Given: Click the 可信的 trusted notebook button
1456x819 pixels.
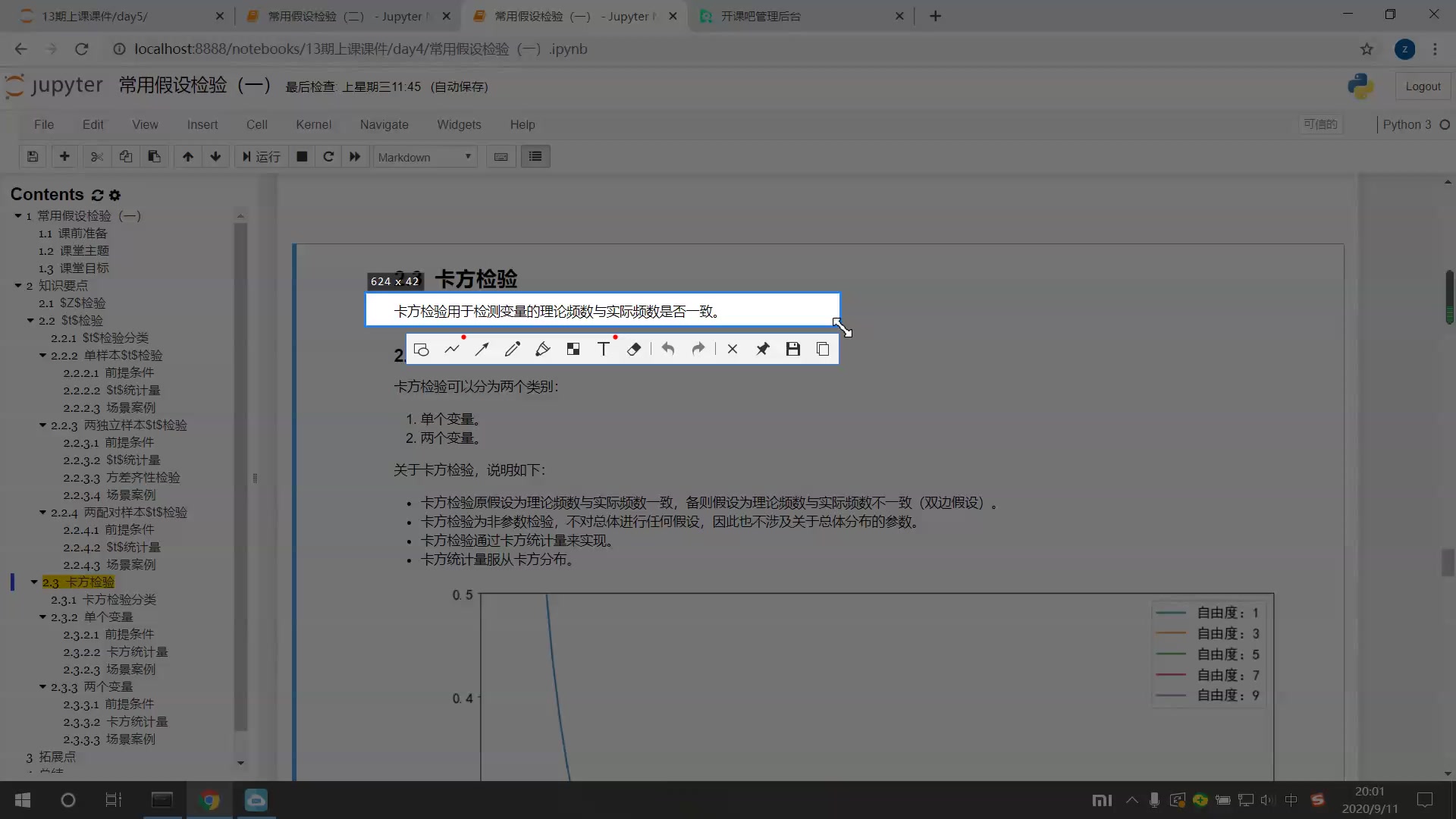Looking at the screenshot, I should click(1320, 124).
